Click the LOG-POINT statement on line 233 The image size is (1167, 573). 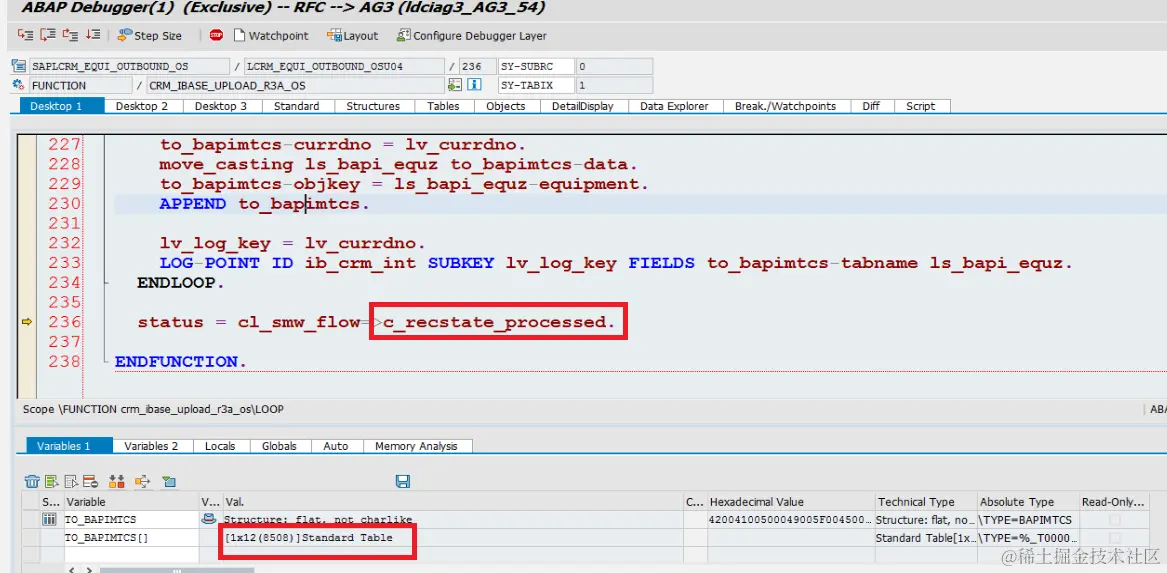click(x=616, y=263)
